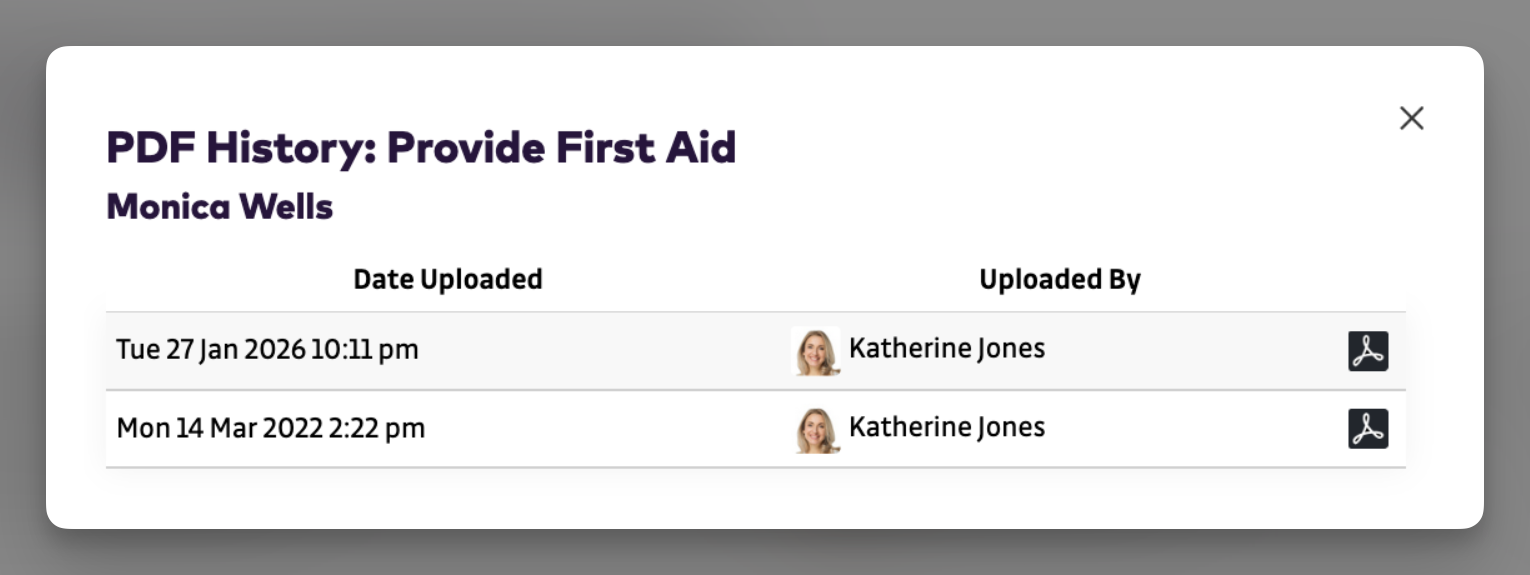Open Katherine Jones's name in the 2026 row
The height and width of the screenshot is (575, 1530).
tap(946, 348)
